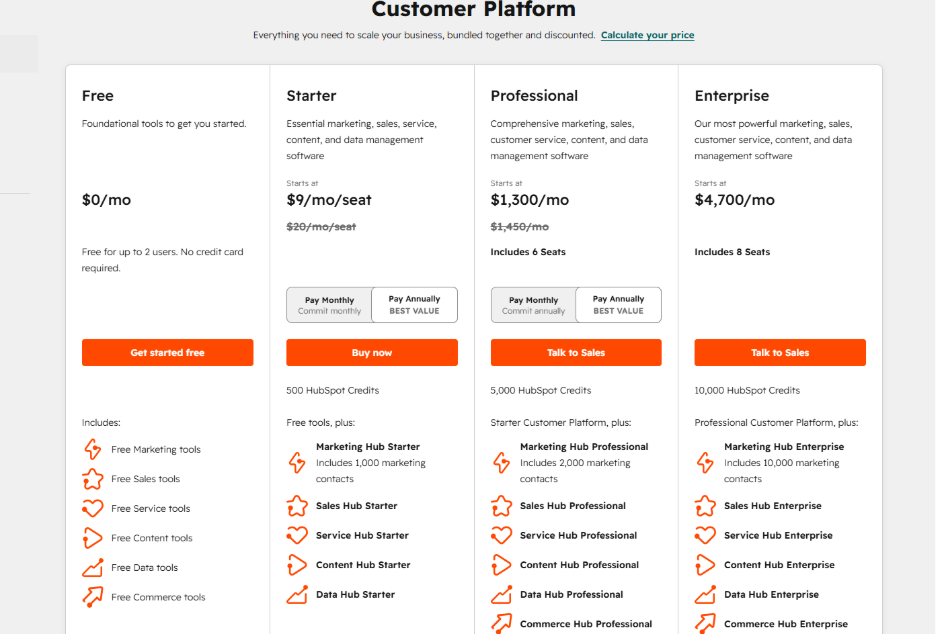Click the Data Hub Enterprise label

click(x=771, y=595)
